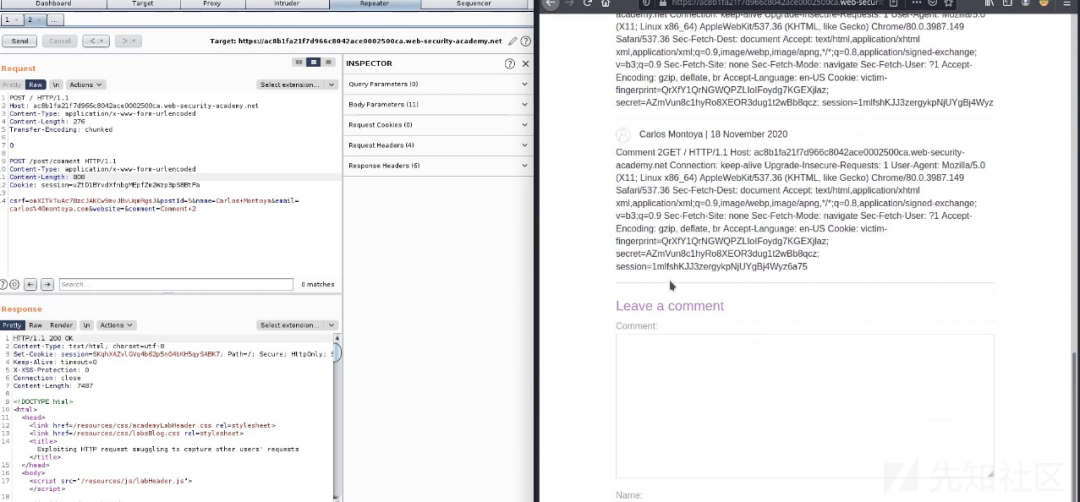Focus the request Search field
This screenshot has height=502, width=1080.
pyautogui.click(x=176, y=284)
